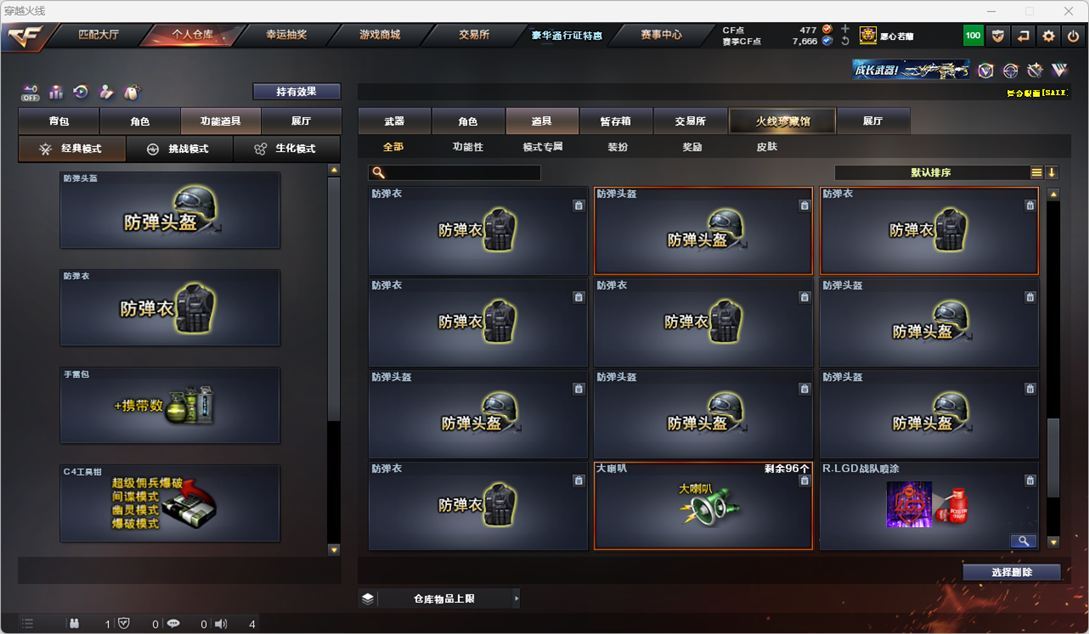
Task: Toggle the OFF switch icon above 背包
Action: (x=30, y=92)
